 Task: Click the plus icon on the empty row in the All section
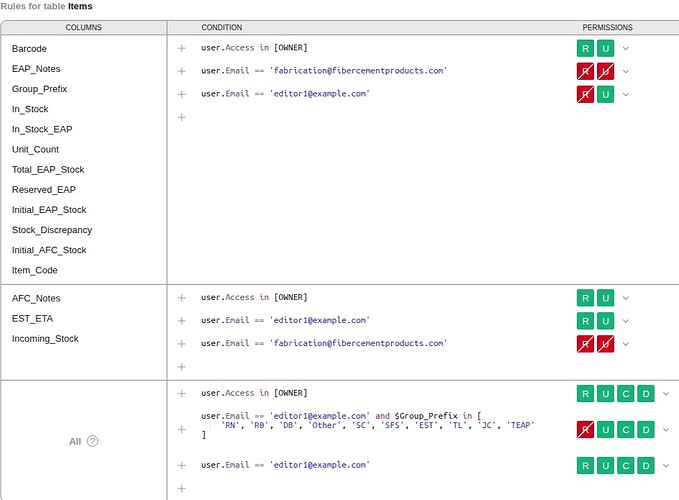click(182, 488)
